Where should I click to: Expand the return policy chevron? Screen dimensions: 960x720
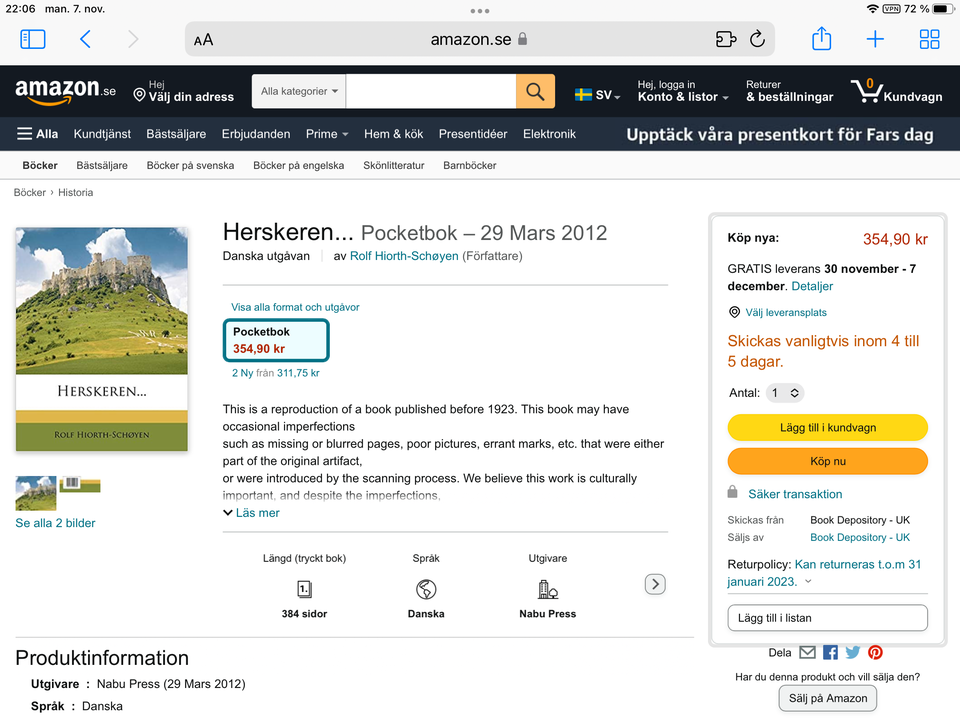pyautogui.click(x=808, y=581)
